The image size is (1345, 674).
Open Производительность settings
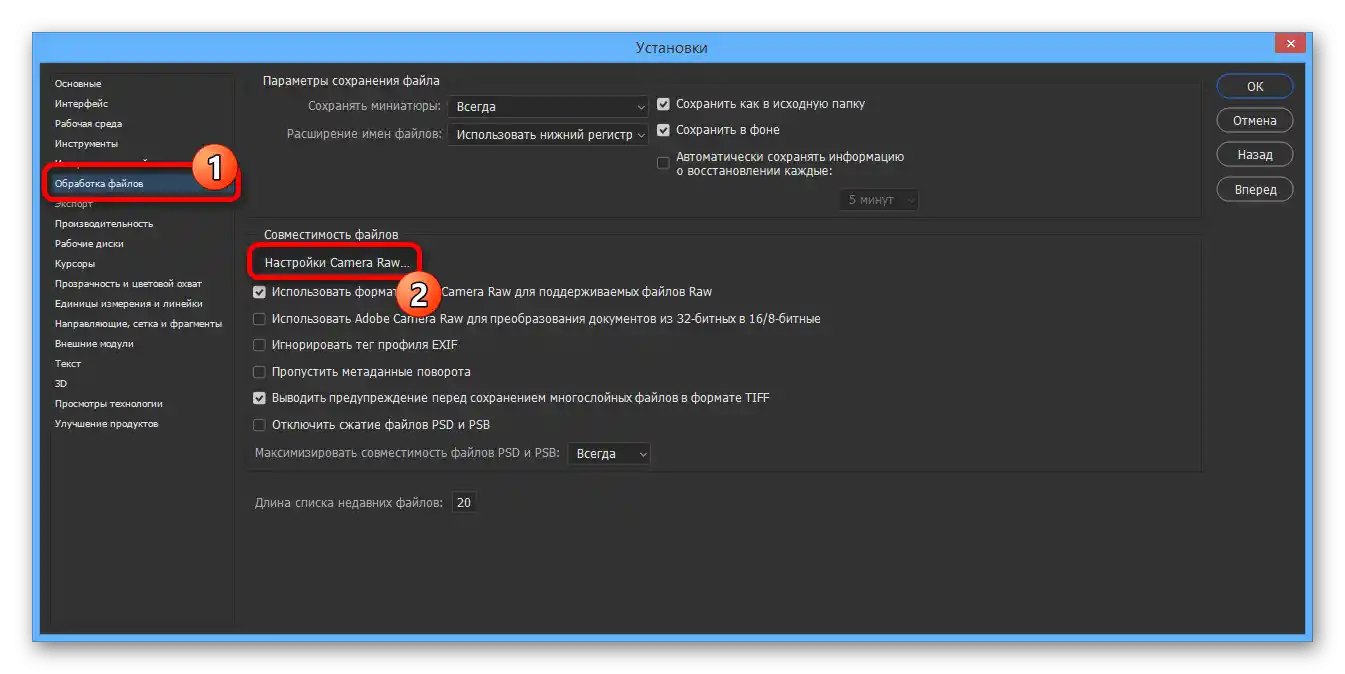click(104, 224)
